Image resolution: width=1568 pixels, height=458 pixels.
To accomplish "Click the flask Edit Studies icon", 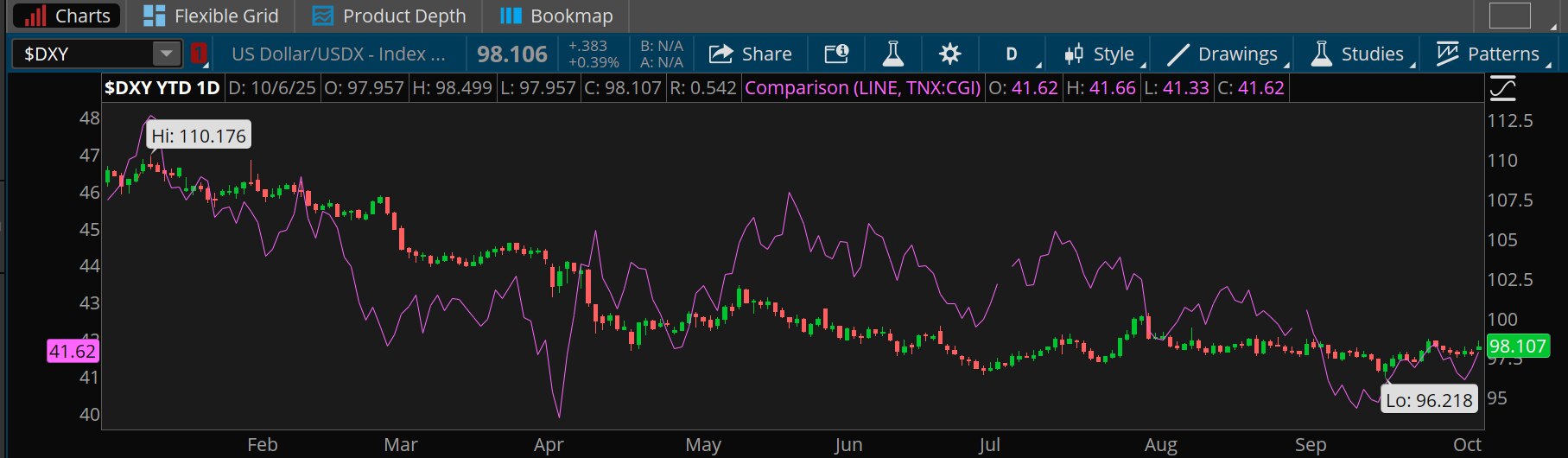I will (x=892, y=54).
